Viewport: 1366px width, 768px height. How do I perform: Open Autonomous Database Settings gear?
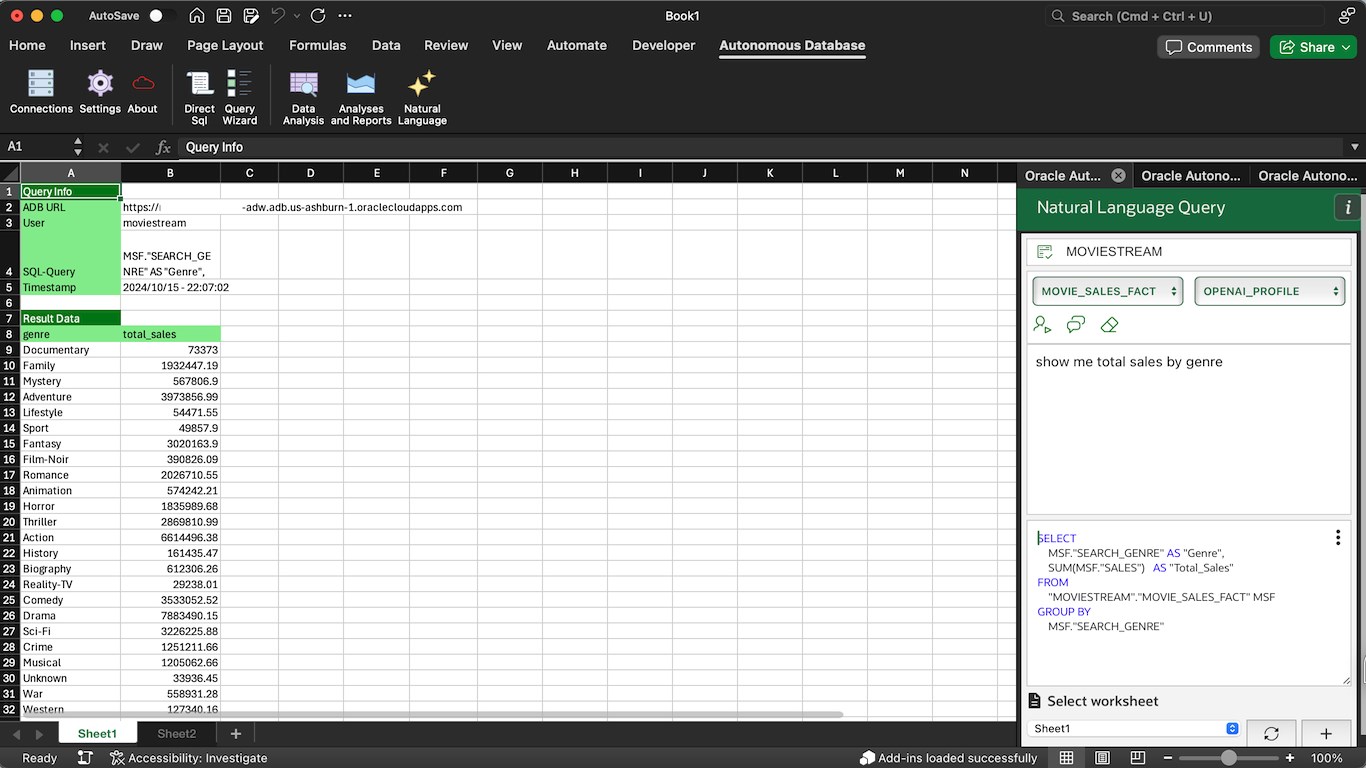100,92
